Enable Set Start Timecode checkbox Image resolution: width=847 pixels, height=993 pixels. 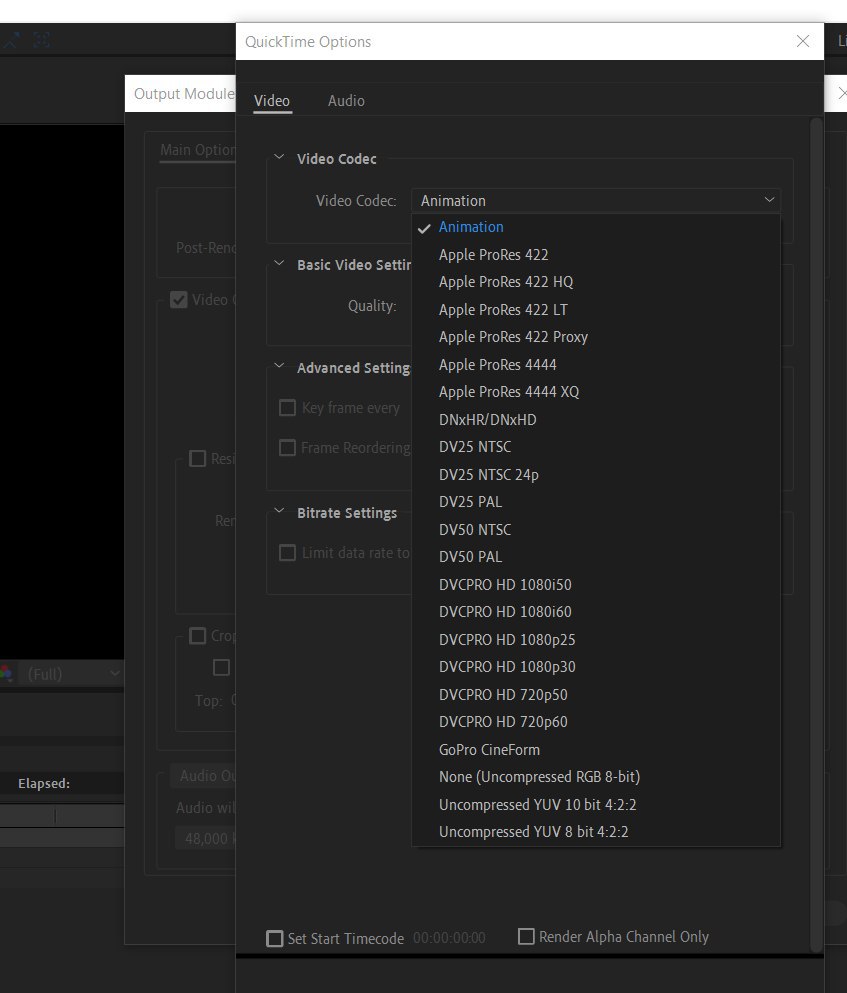pyautogui.click(x=275, y=939)
